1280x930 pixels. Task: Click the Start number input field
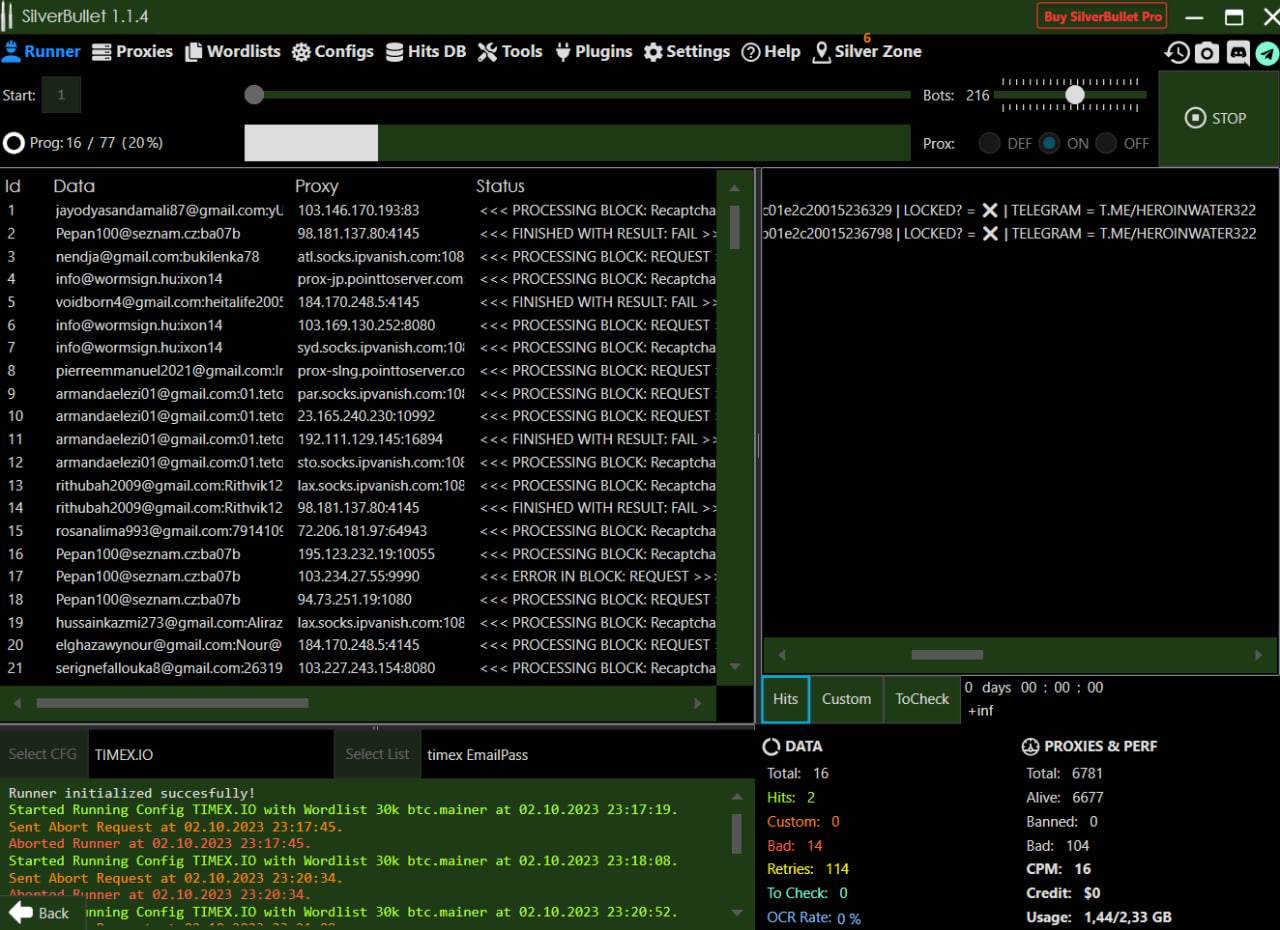pyautogui.click(x=61, y=95)
